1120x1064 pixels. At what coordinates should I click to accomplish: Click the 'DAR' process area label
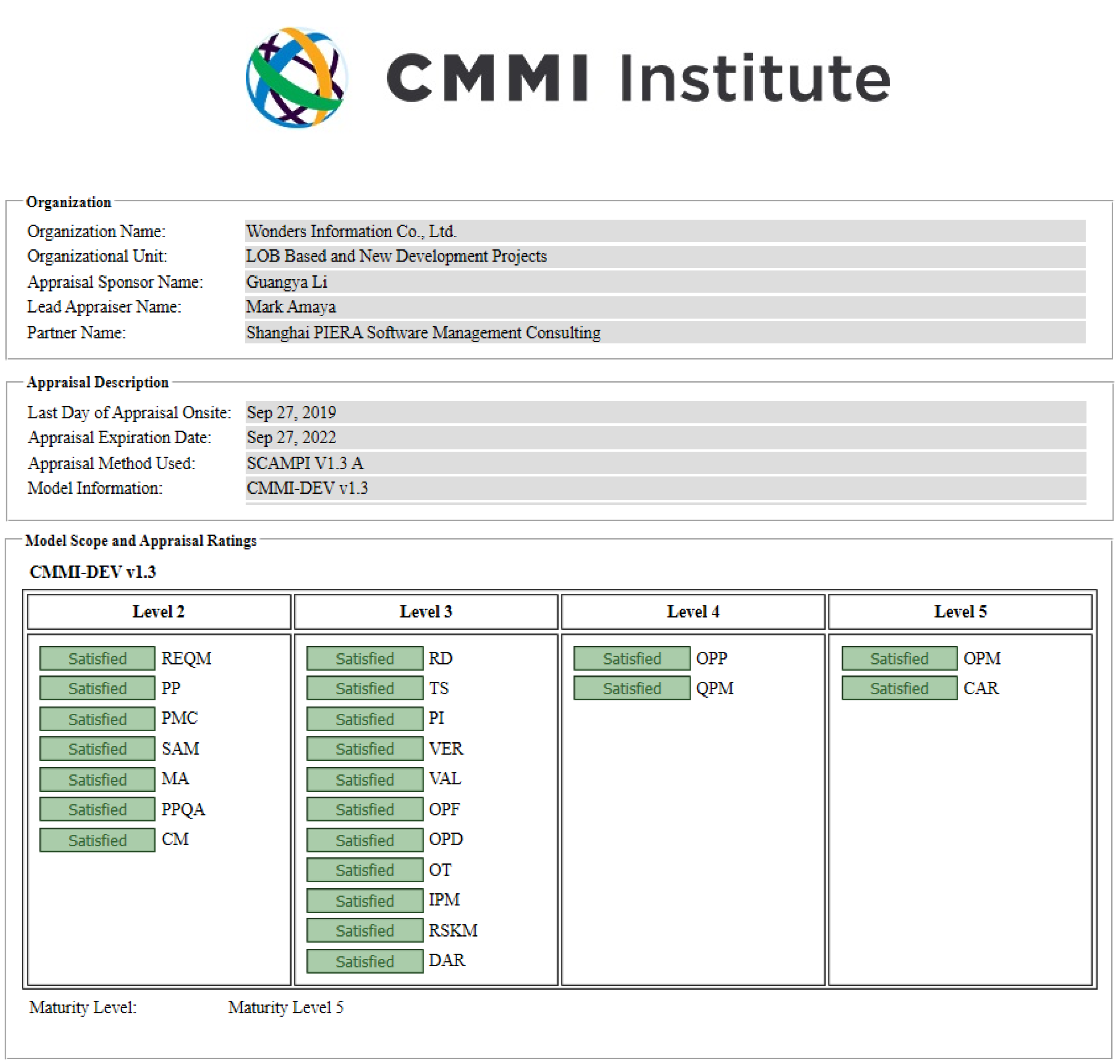tap(447, 960)
